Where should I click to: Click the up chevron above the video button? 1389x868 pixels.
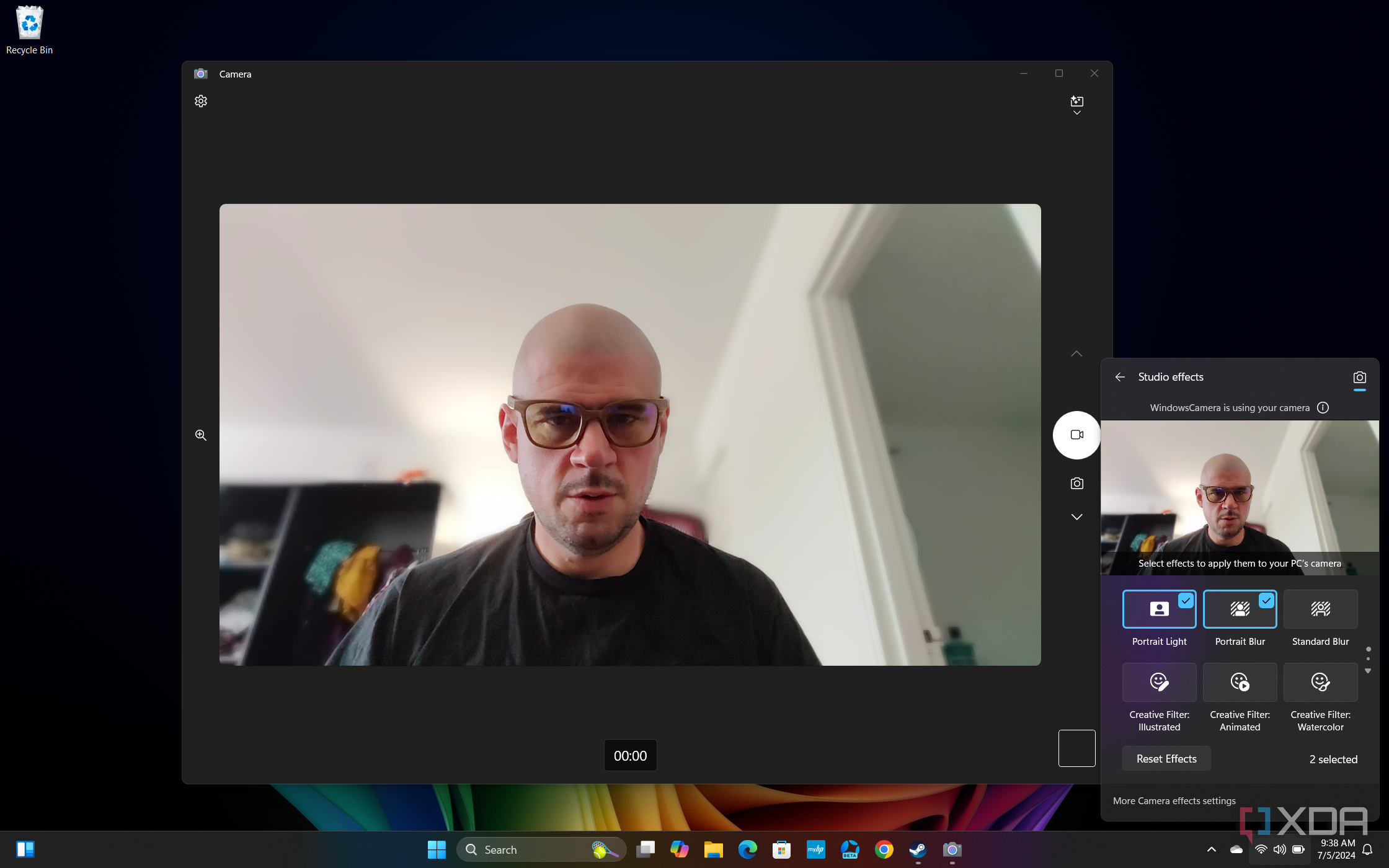(1077, 353)
